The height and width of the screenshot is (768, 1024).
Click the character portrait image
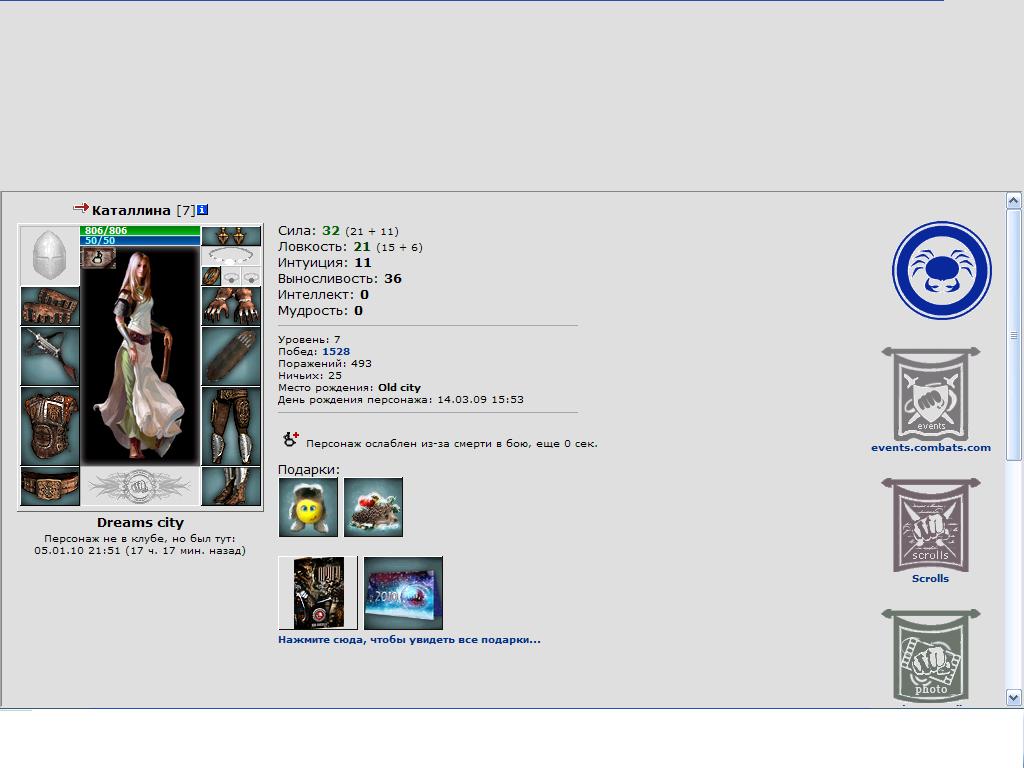coord(140,356)
